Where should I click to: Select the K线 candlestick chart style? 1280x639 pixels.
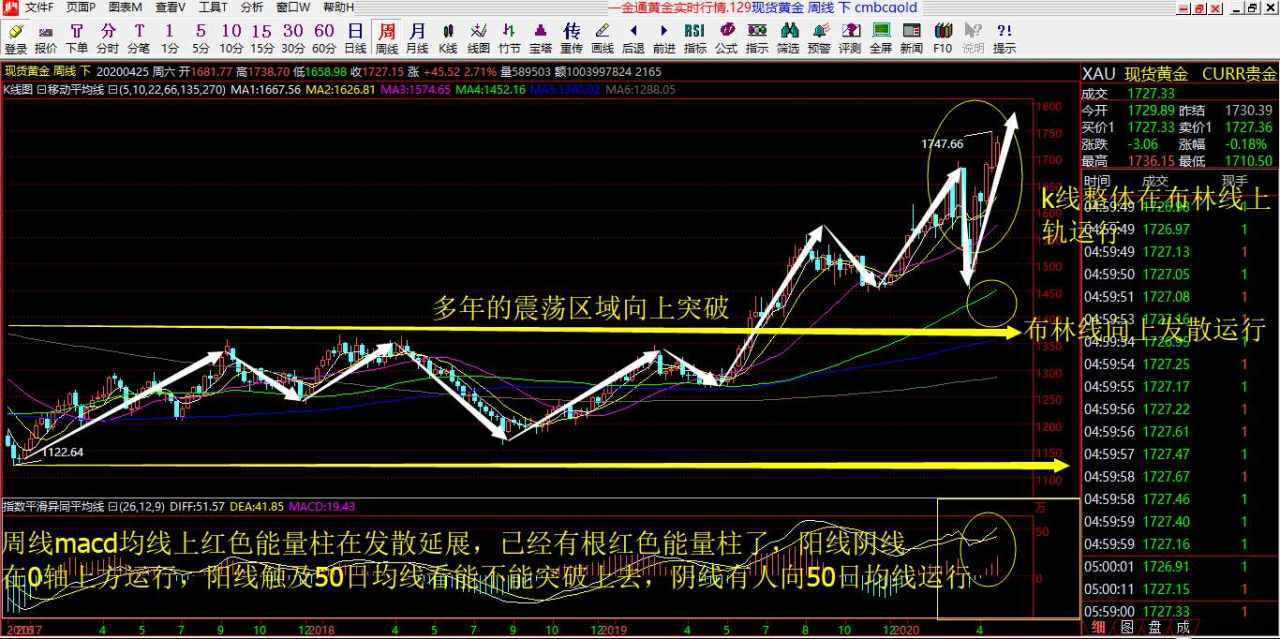(x=448, y=38)
